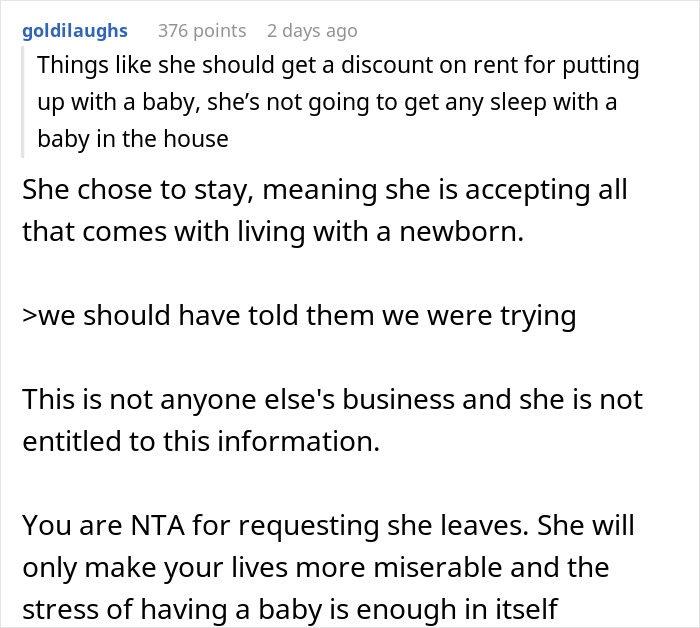Click the word 'NTA' in the comment
700x628 pixels.
158,525
